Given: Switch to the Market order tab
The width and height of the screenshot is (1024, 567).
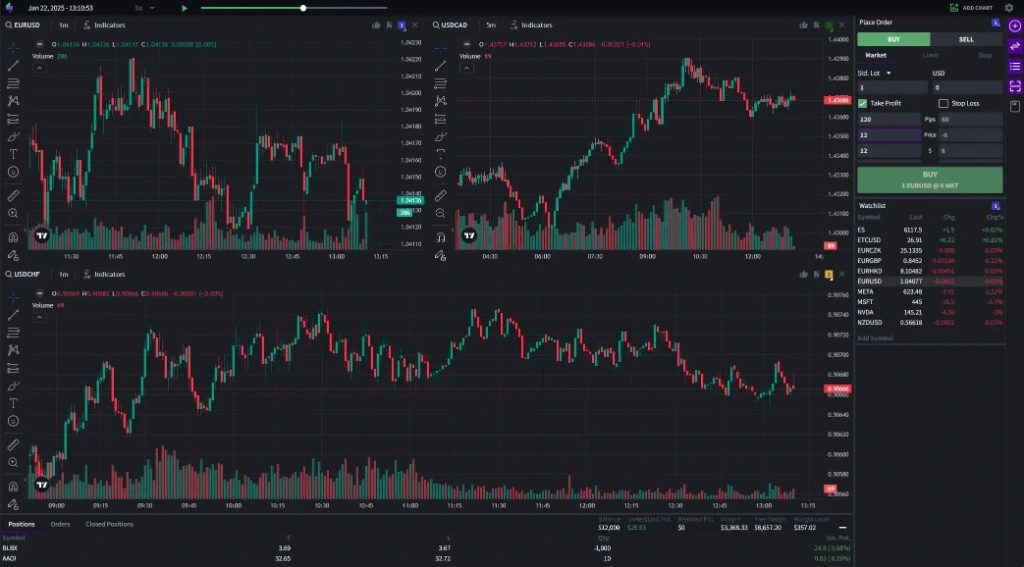Looking at the screenshot, I should [x=876, y=56].
